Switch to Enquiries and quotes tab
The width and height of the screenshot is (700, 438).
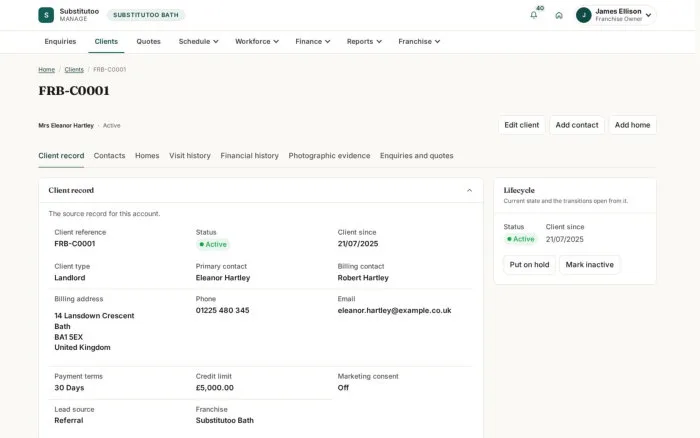417,156
